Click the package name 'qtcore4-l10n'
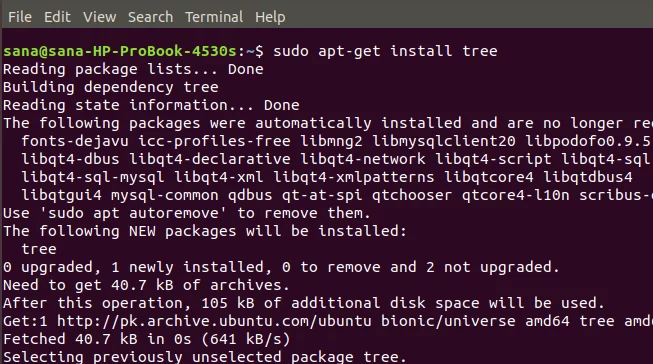This screenshot has width=653, height=364. tap(516, 195)
